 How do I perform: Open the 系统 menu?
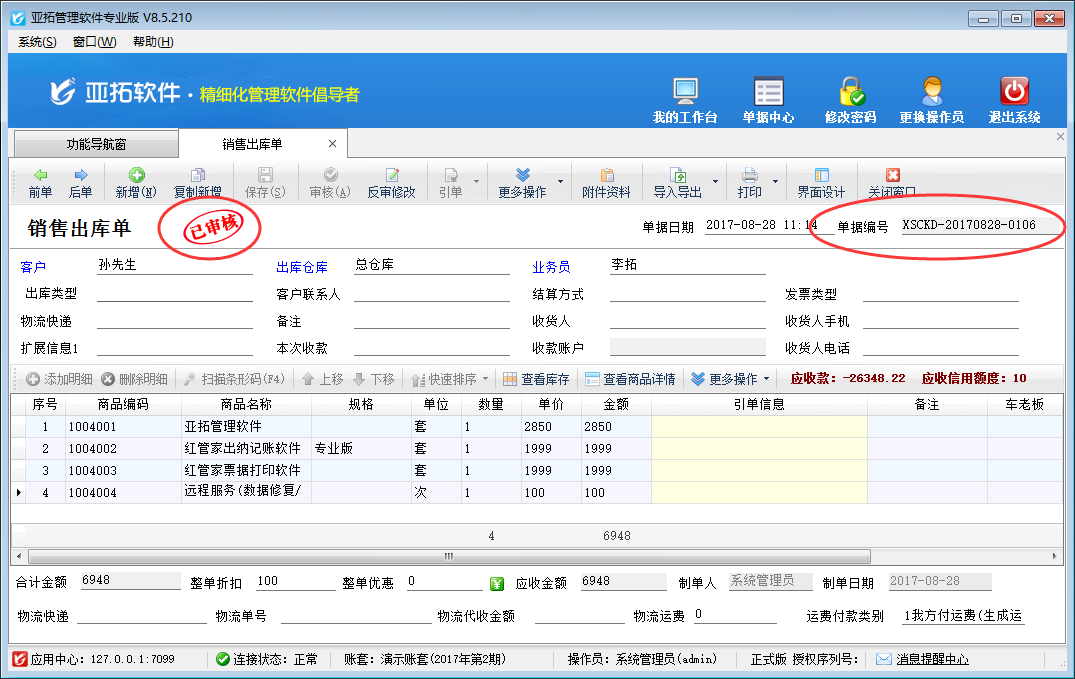tap(37, 42)
